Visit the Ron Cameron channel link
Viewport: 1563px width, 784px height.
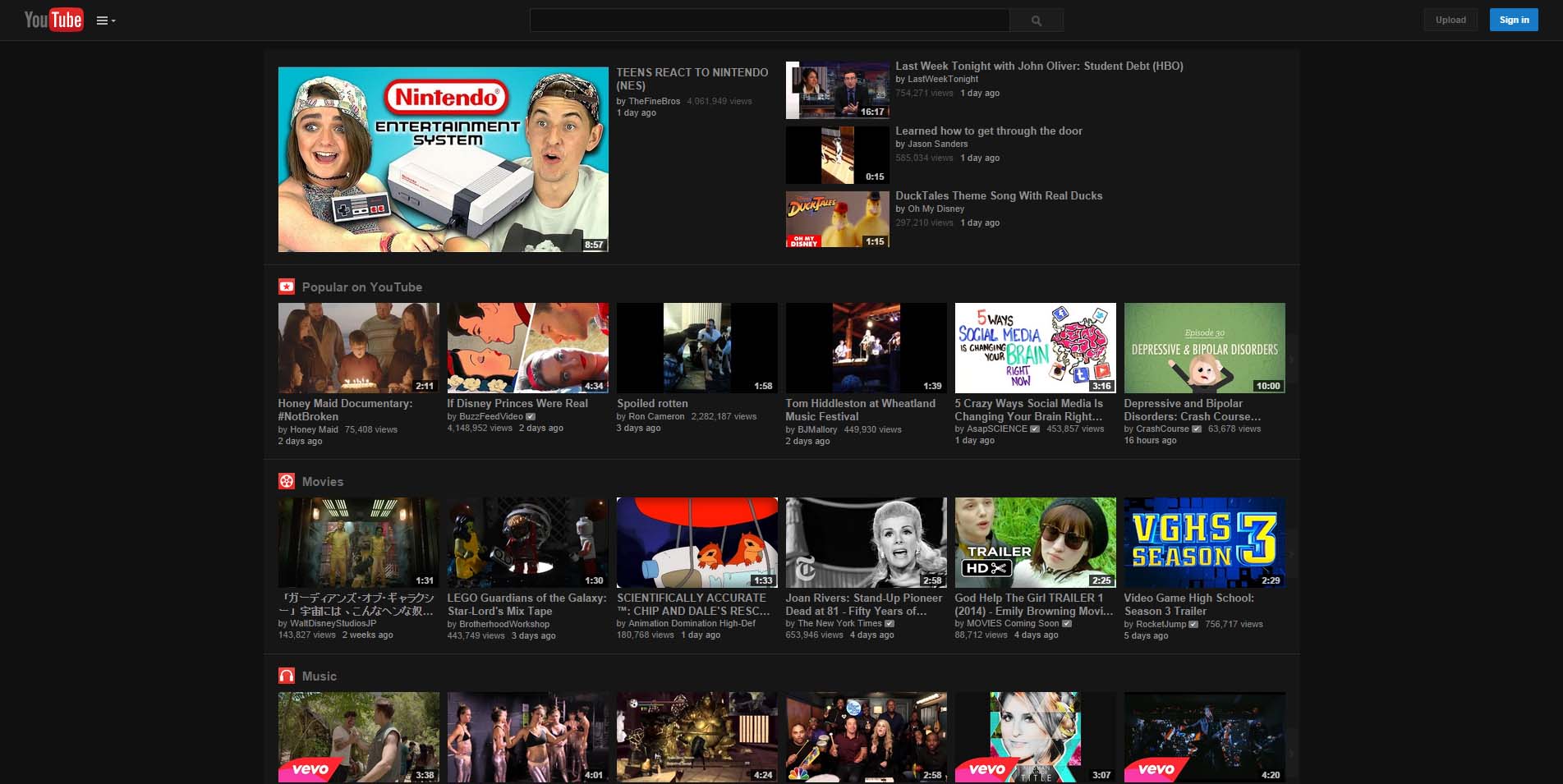pos(656,416)
